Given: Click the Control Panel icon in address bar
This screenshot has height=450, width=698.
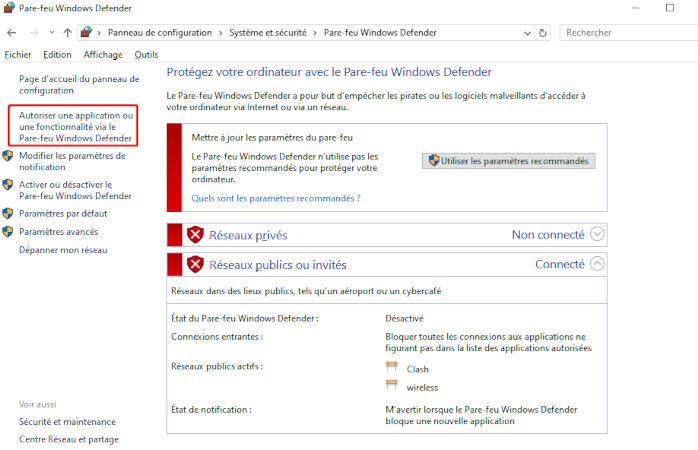Looking at the screenshot, I should pos(86,32).
